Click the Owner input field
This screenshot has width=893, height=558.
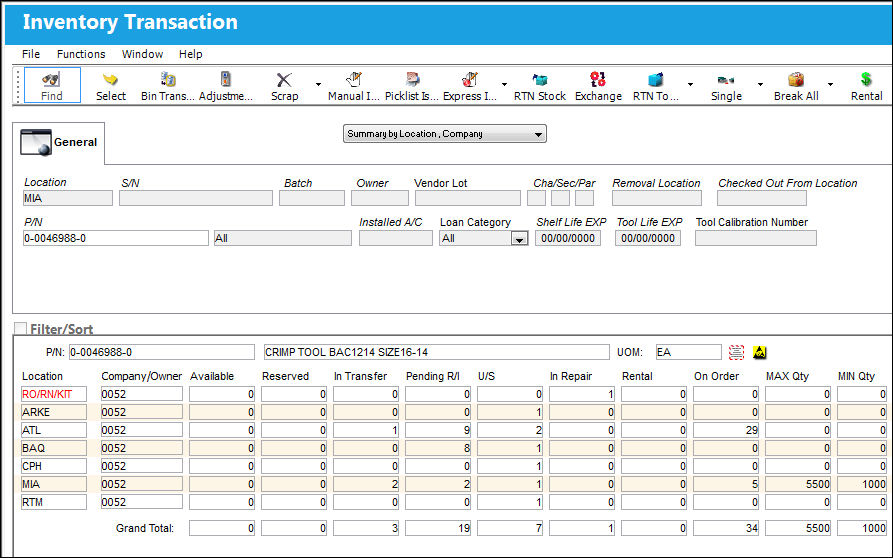tap(380, 198)
